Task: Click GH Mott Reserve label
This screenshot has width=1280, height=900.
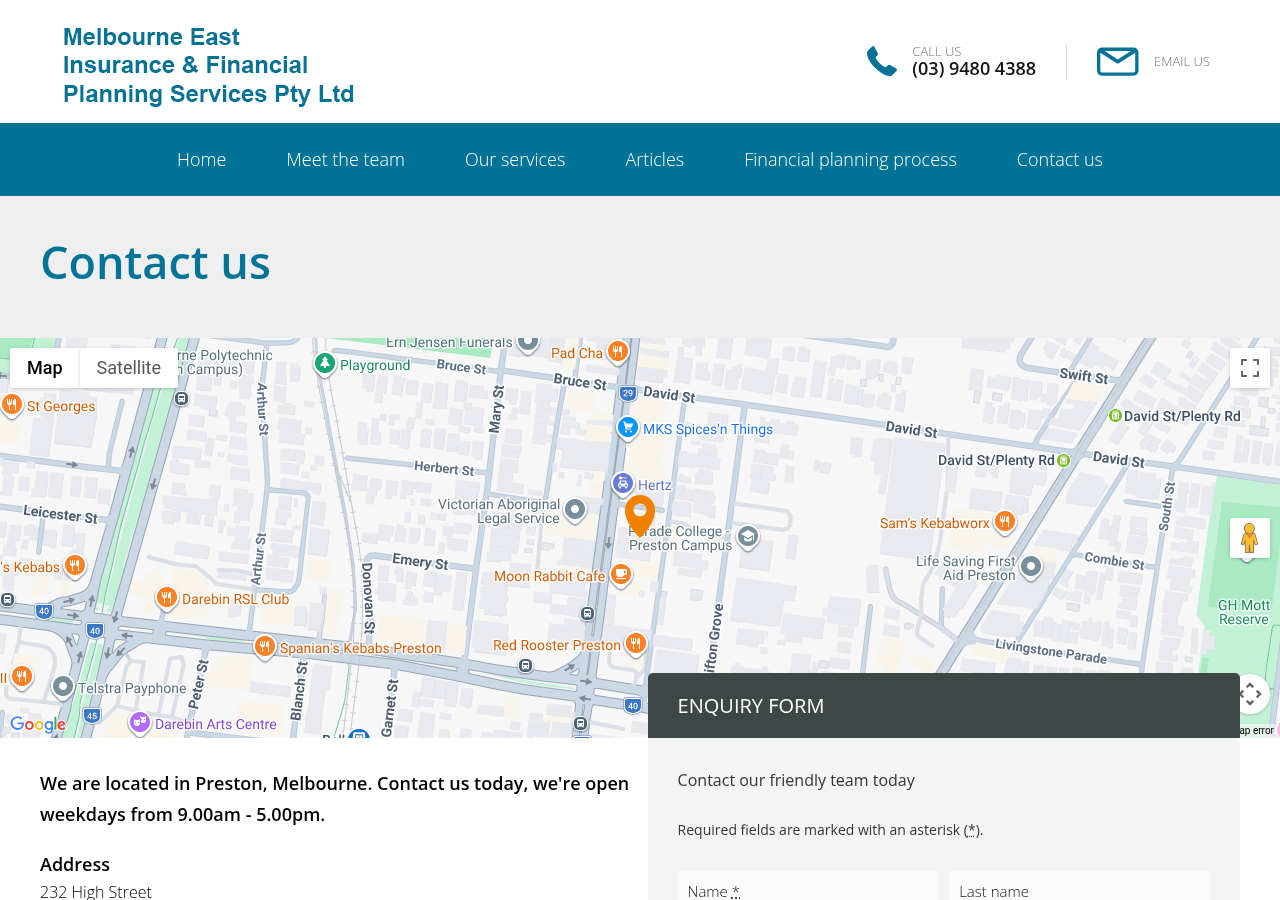Action: pos(1244,612)
